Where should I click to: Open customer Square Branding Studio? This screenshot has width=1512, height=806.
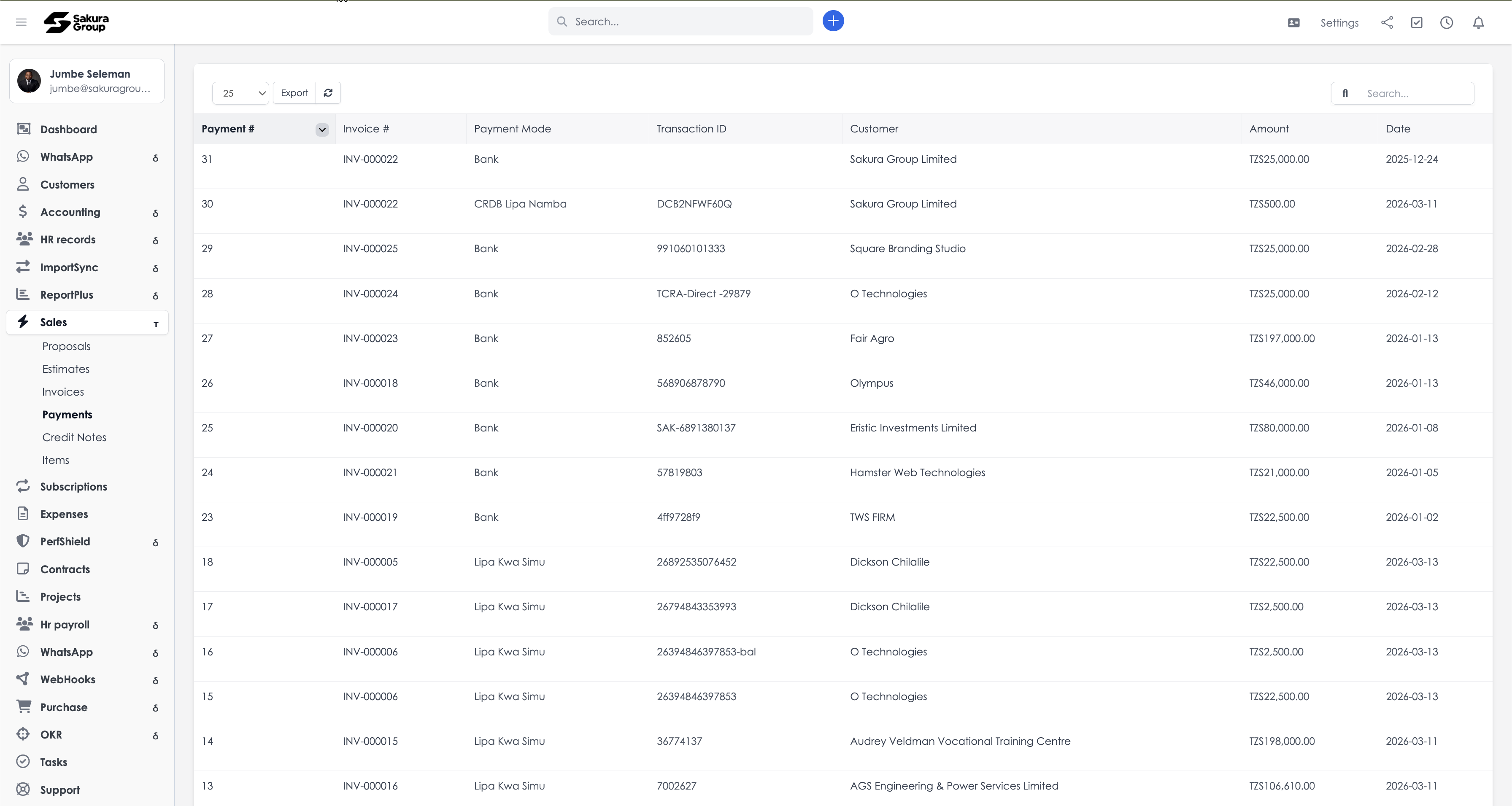(907, 249)
